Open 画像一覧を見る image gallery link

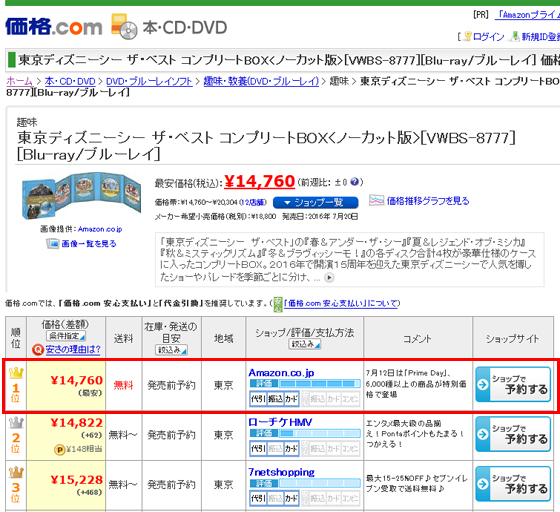[89, 244]
